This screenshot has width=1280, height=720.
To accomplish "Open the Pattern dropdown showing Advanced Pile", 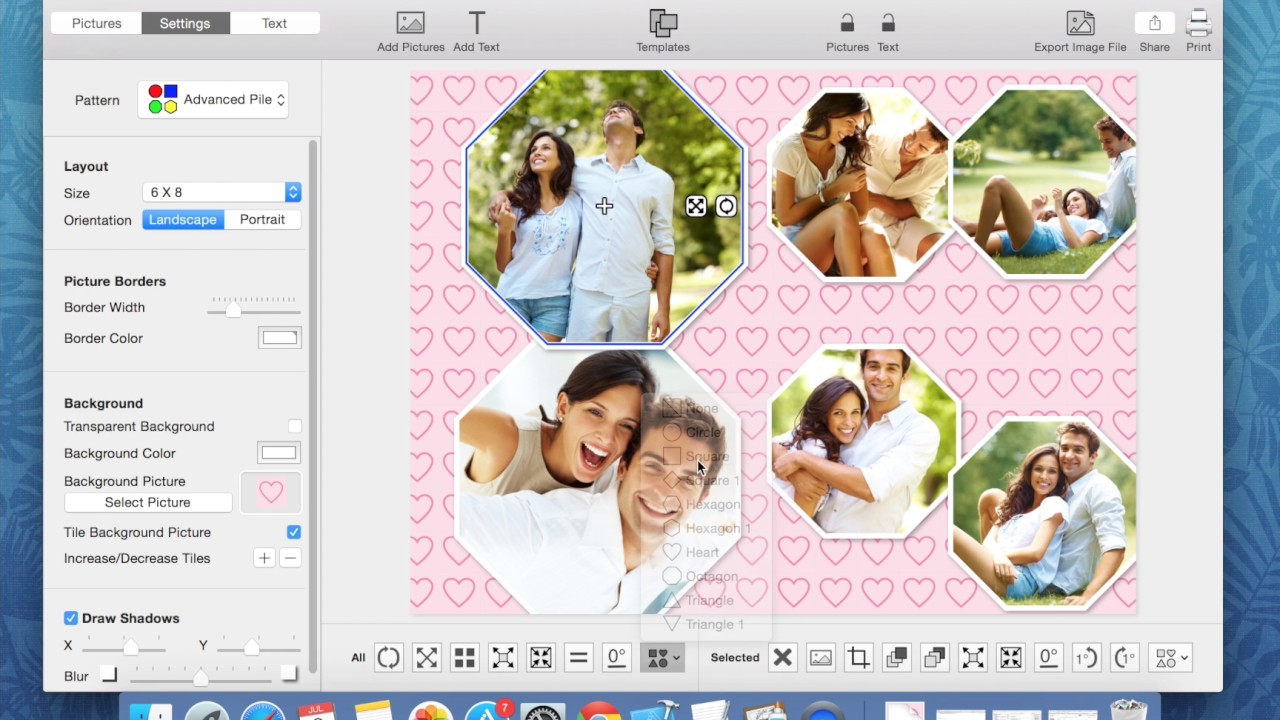I will click(213, 100).
